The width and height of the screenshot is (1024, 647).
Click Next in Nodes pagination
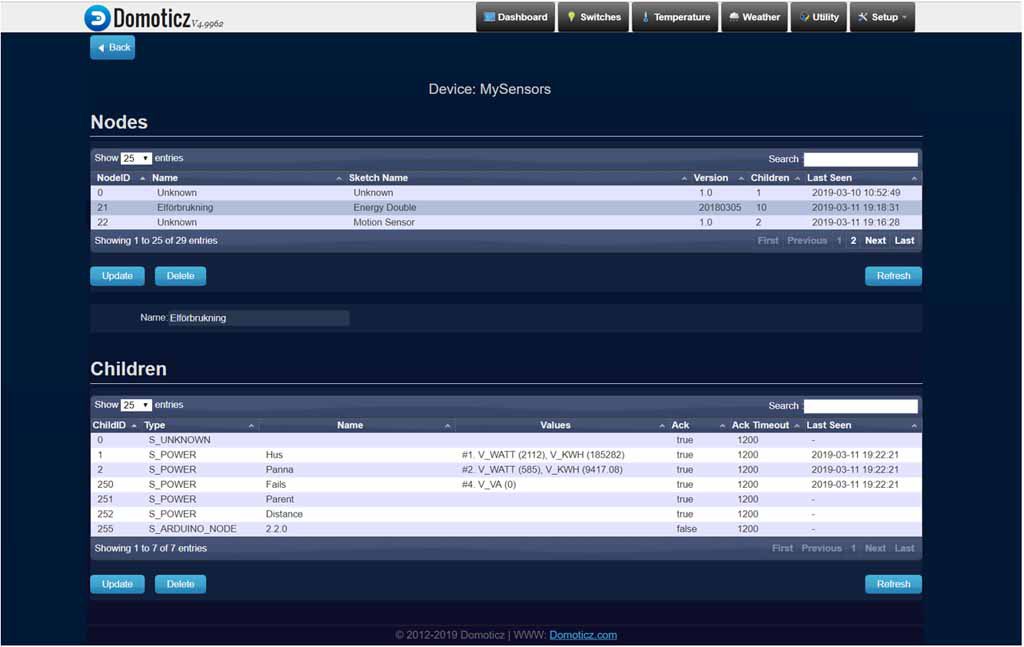875,241
